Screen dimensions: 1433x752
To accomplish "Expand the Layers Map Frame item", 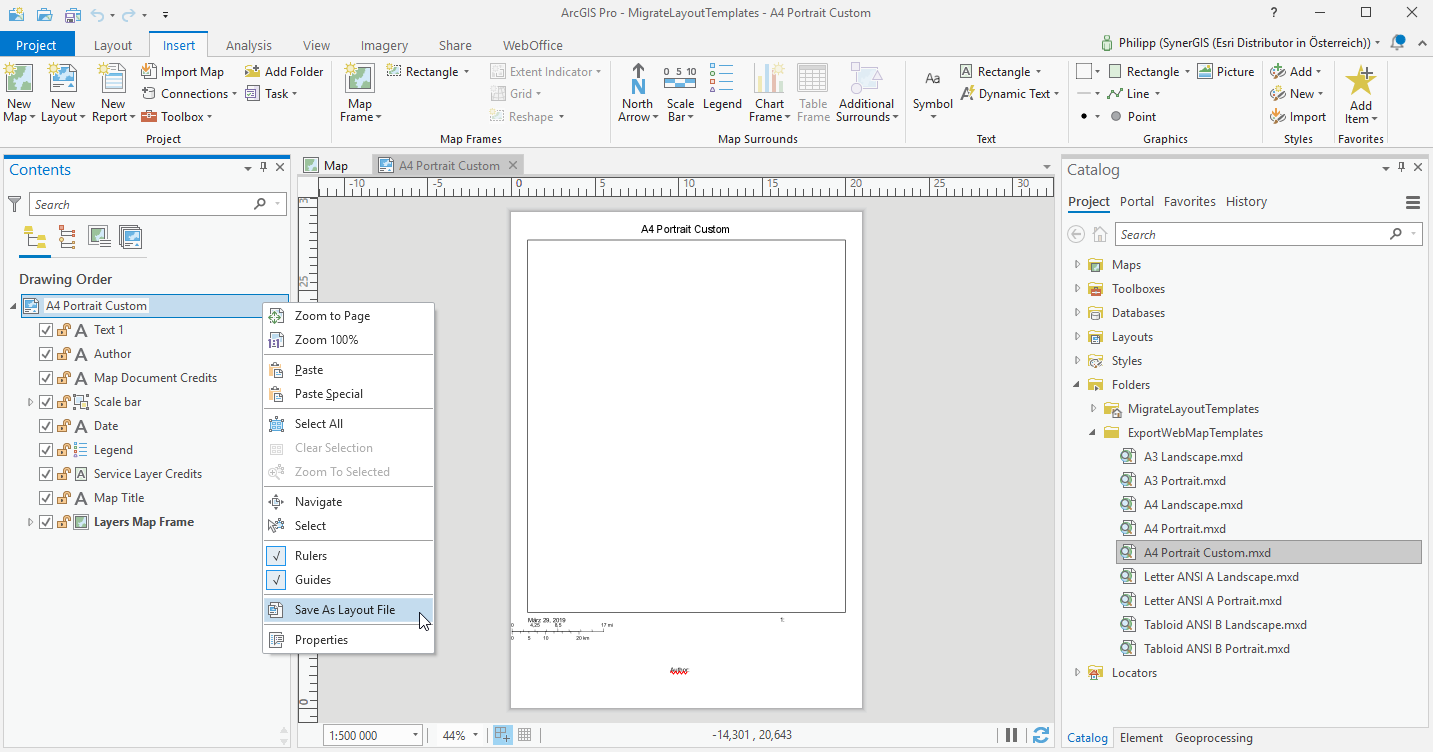I will click(x=29, y=521).
